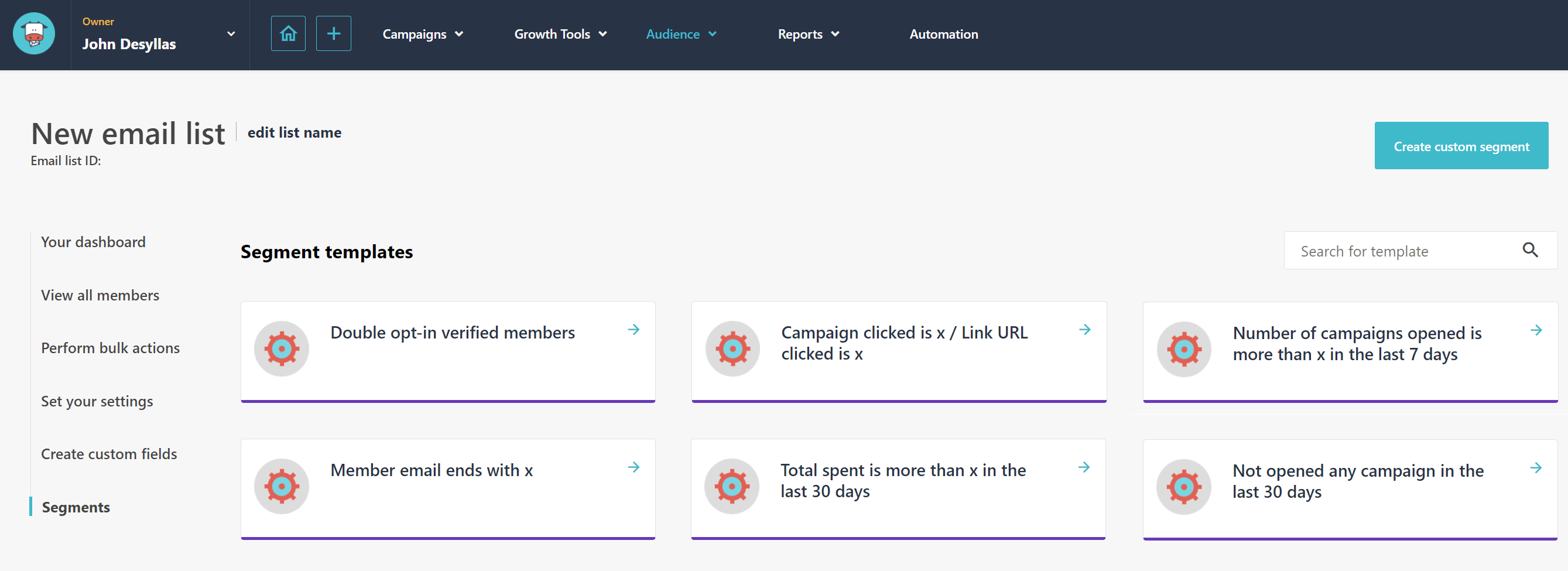Click gear icon of Number of campaigns opened
This screenshot has height=571, width=1568.
pyautogui.click(x=1183, y=349)
